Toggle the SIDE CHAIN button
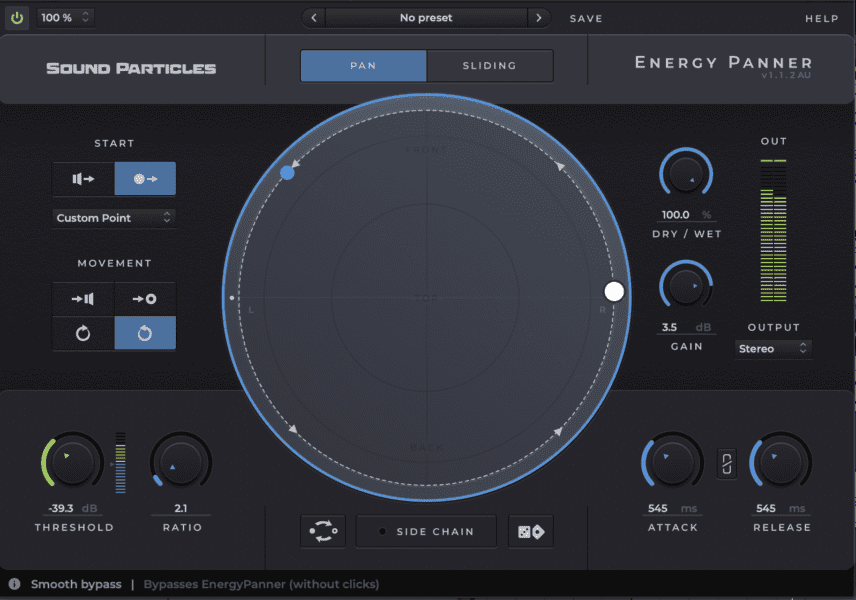Image resolution: width=856 pixels, height=600 pixels. pos(426,531)
